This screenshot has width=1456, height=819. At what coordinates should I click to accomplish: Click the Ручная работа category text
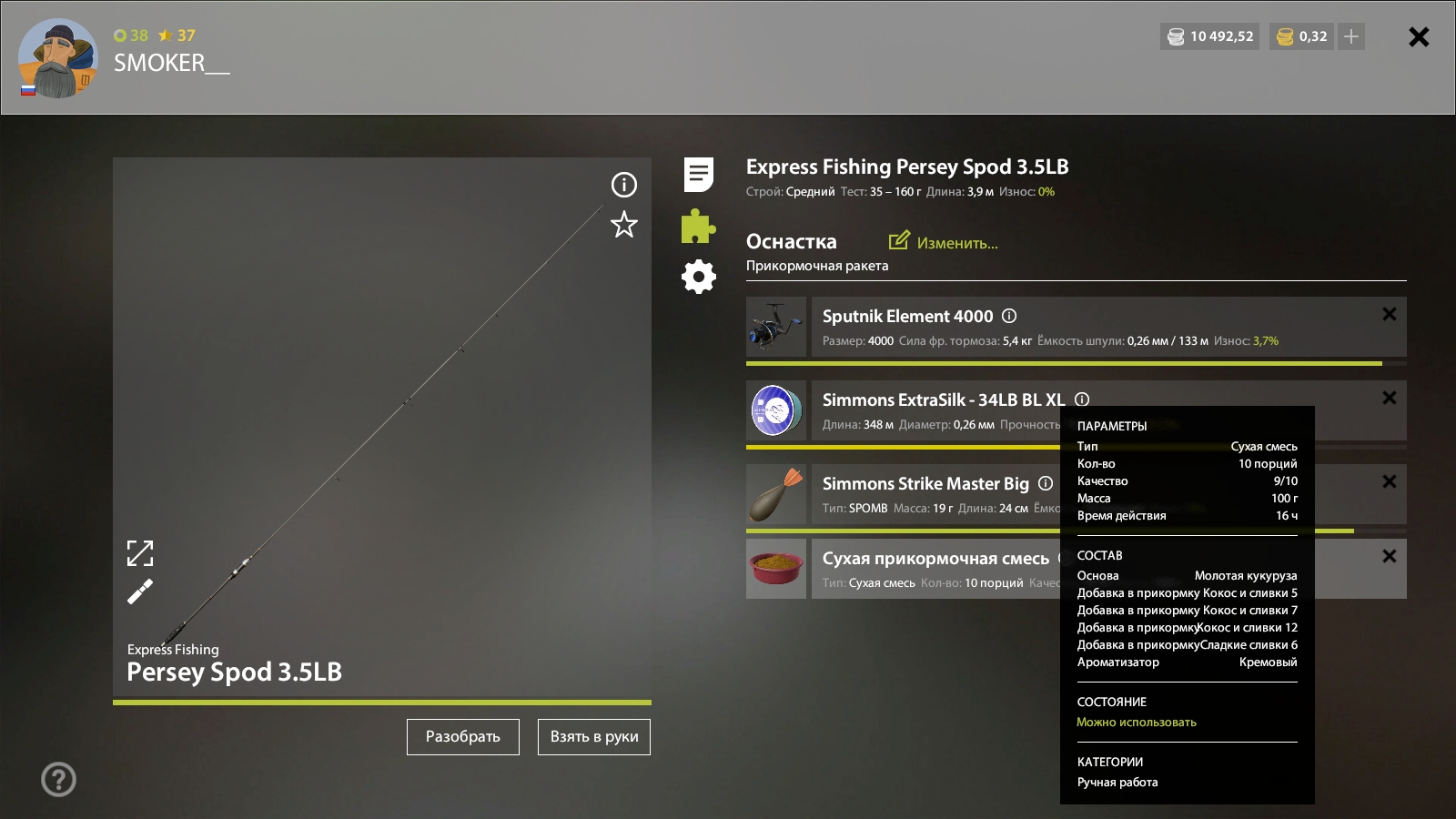pyautogui.click(x=1117, y=783)
